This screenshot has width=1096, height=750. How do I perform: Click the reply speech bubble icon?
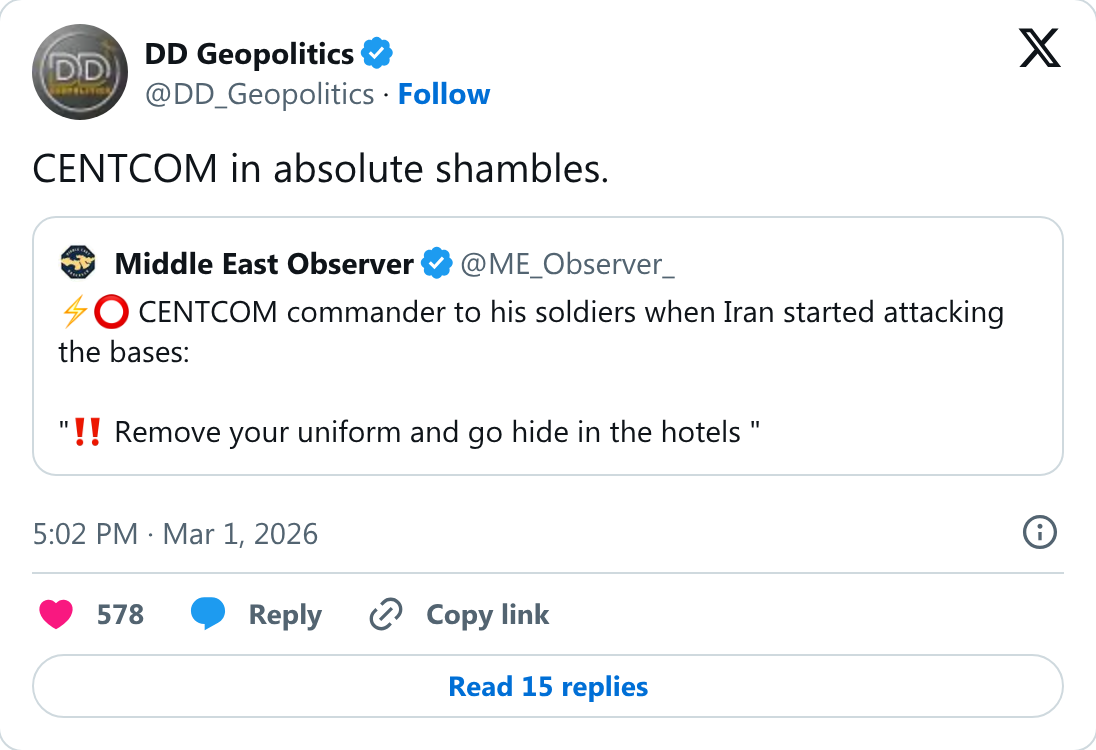208,614
